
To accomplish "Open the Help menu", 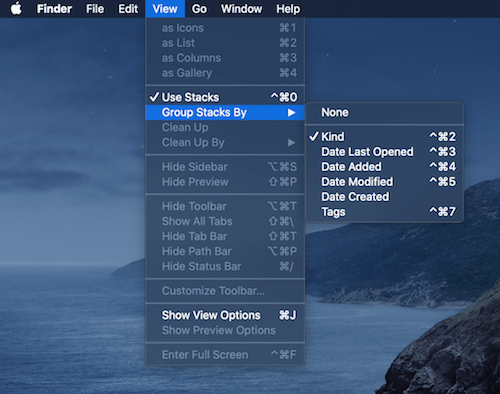I will pyautogui.click(x=288, y=9).
